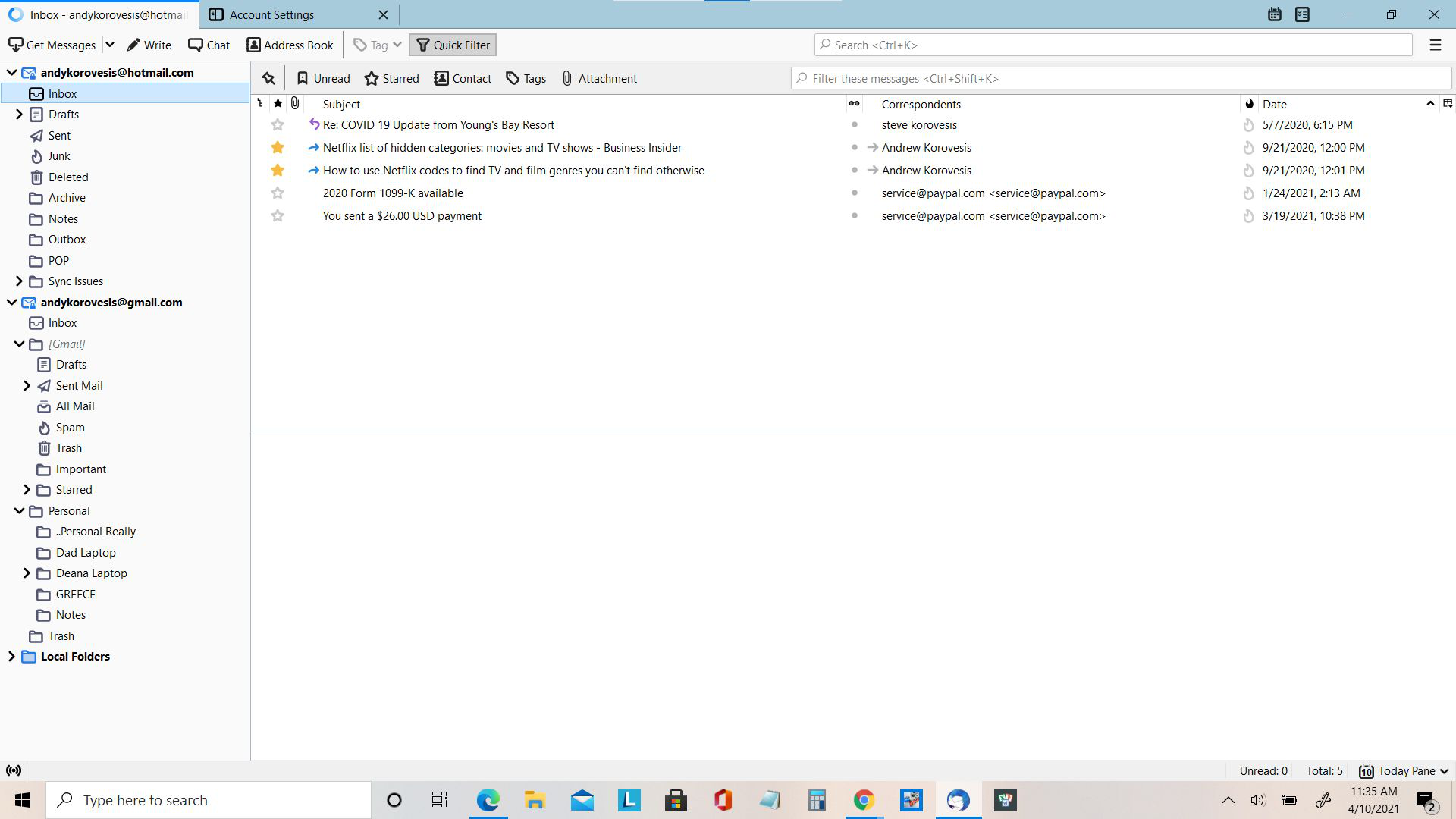The image size is (1456, 819).
Task: Open the Address Book
Action: 290,45
